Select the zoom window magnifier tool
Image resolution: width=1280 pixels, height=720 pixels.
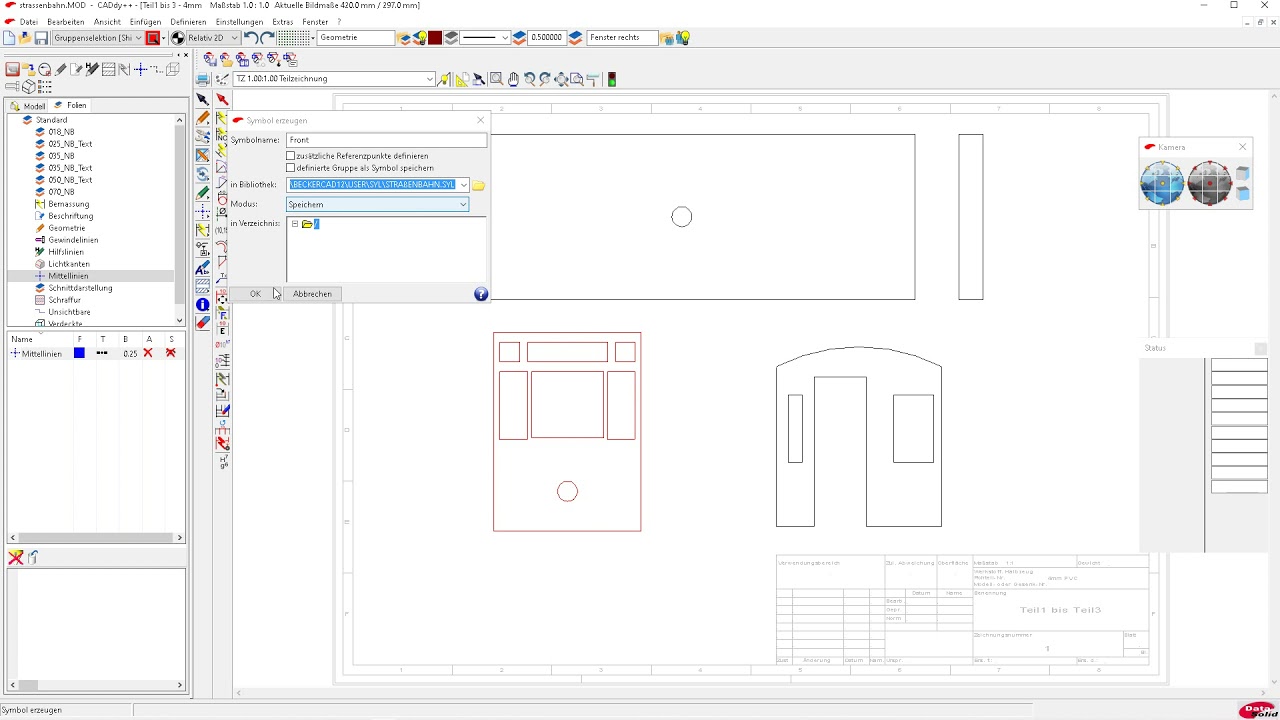coord(496,79)
